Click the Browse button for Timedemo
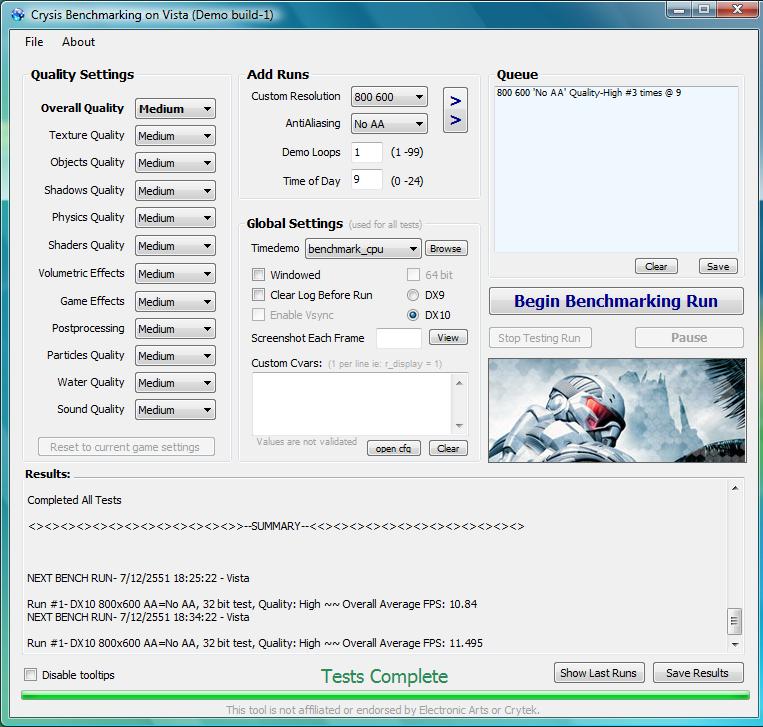763x727 pixels. click(446, 249)
